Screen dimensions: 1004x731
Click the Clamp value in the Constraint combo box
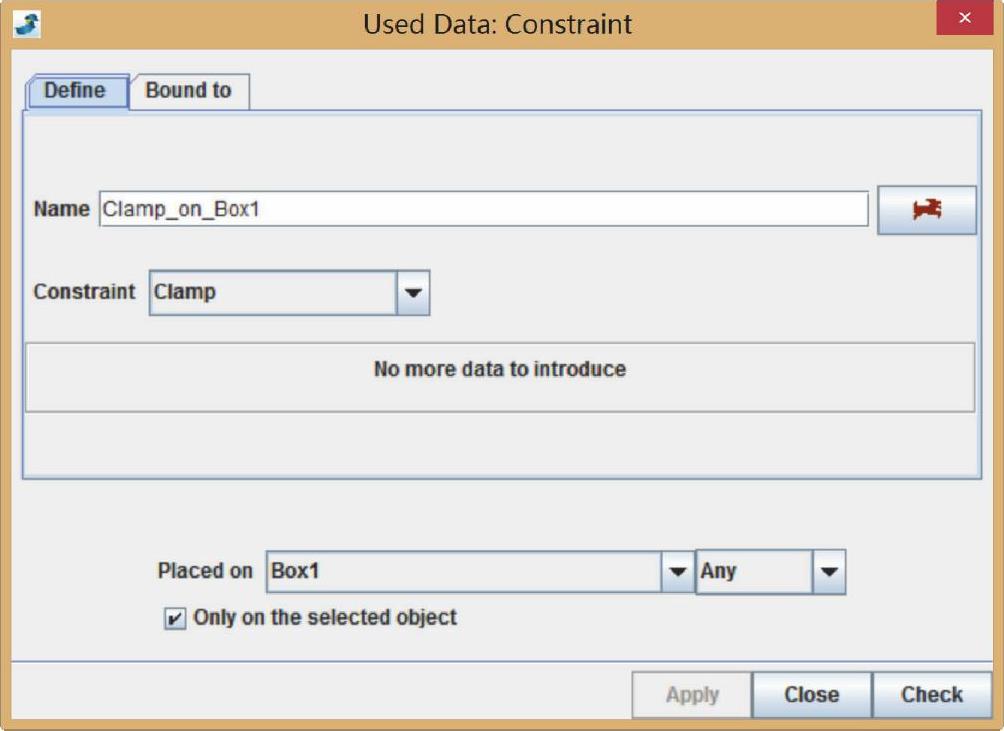(272, 293)
